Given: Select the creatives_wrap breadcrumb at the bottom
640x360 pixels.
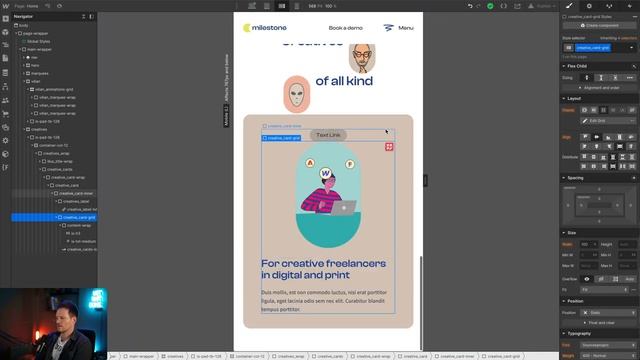Looking at the screenshot, I should (288, 356).
